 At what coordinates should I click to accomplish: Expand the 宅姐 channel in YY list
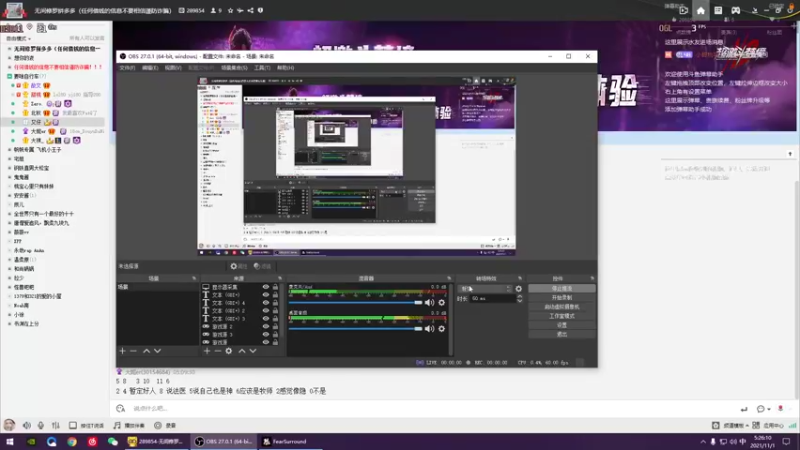tap(10, 159)
